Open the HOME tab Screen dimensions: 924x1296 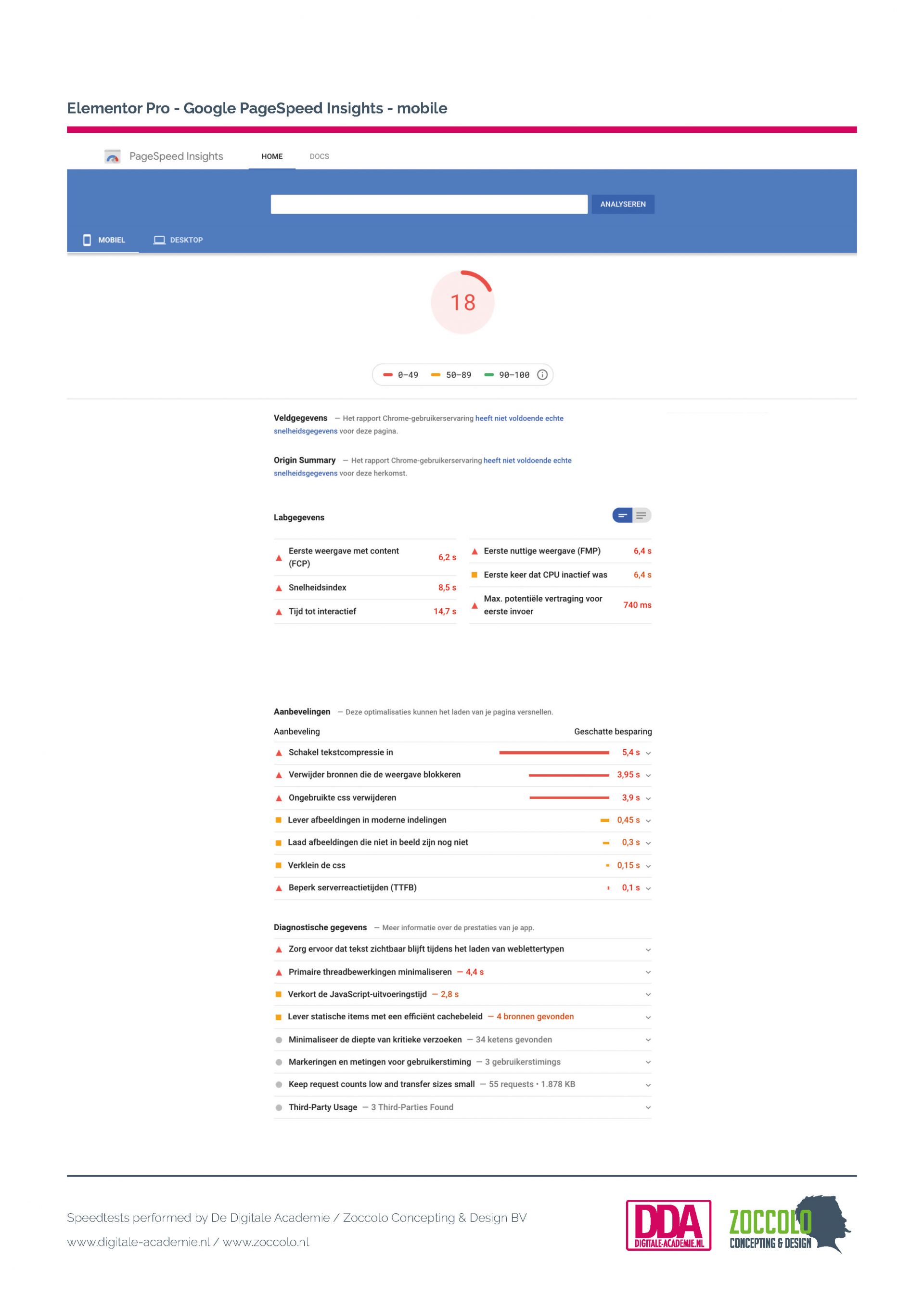click(272, 156)
